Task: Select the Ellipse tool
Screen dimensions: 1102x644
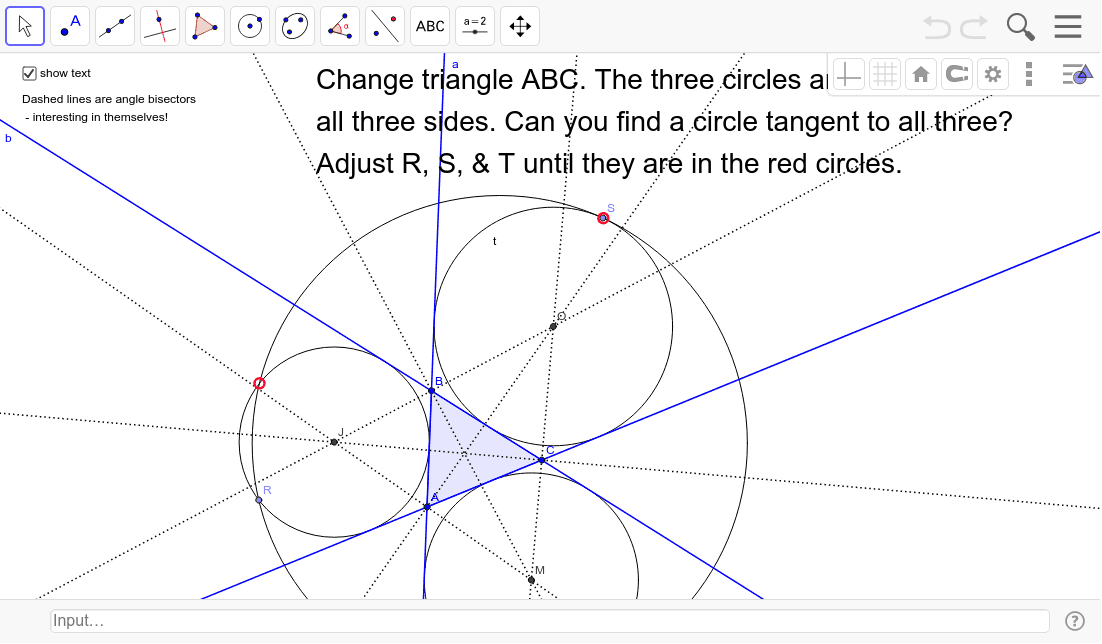Action: coord(295,27)
